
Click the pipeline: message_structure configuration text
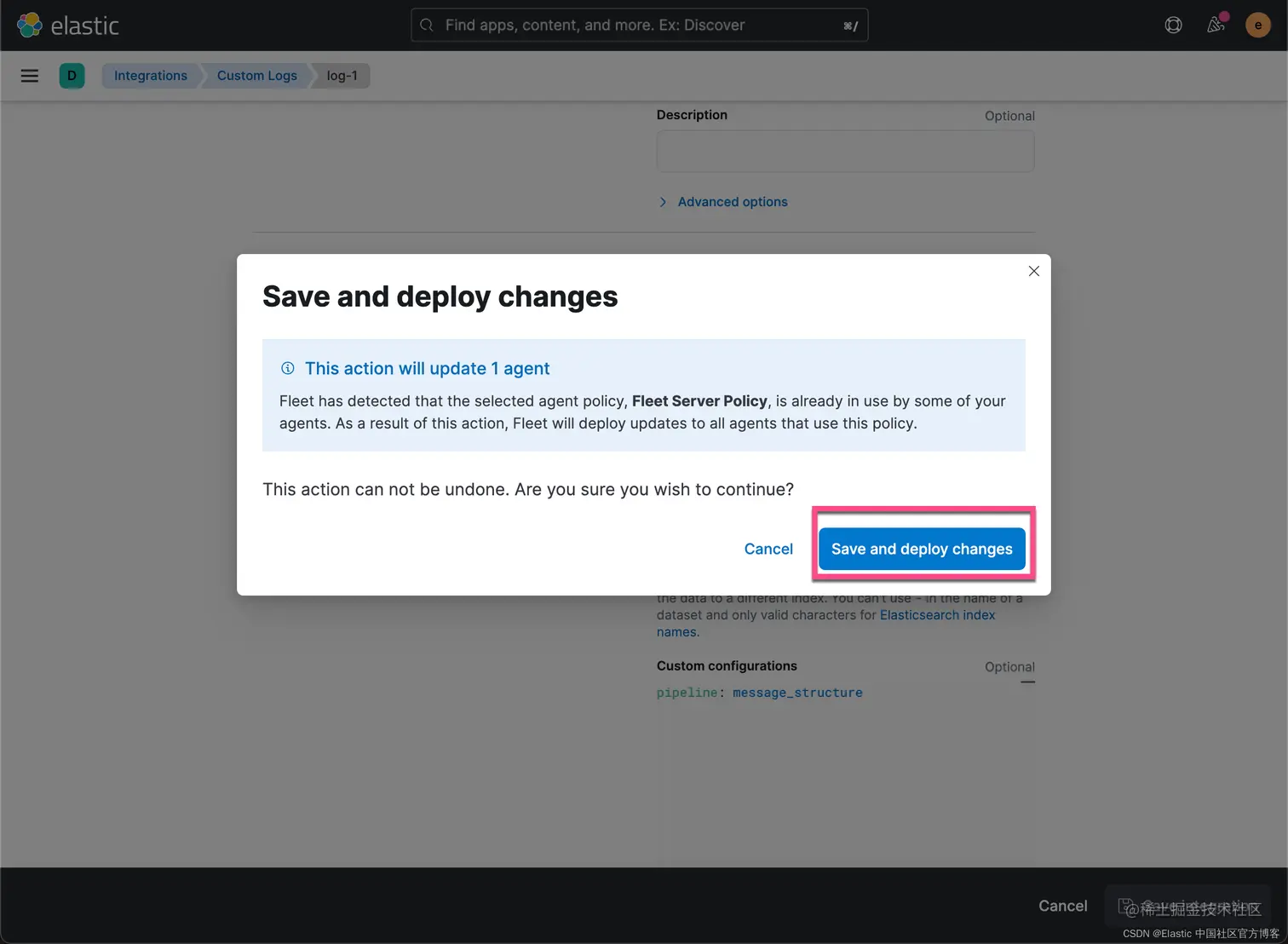click(760, 693)
